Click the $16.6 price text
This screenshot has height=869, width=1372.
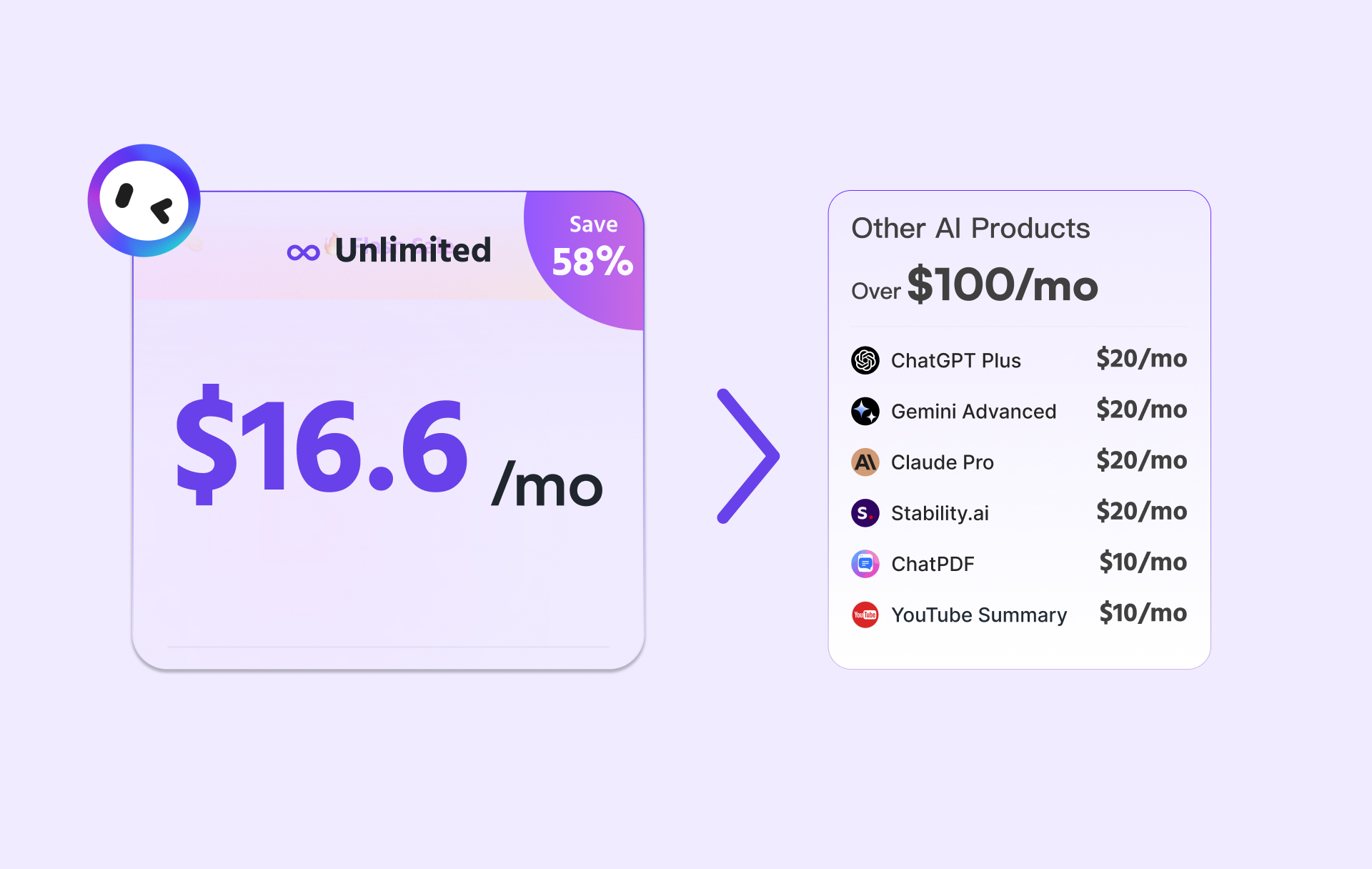coord(322,447)
